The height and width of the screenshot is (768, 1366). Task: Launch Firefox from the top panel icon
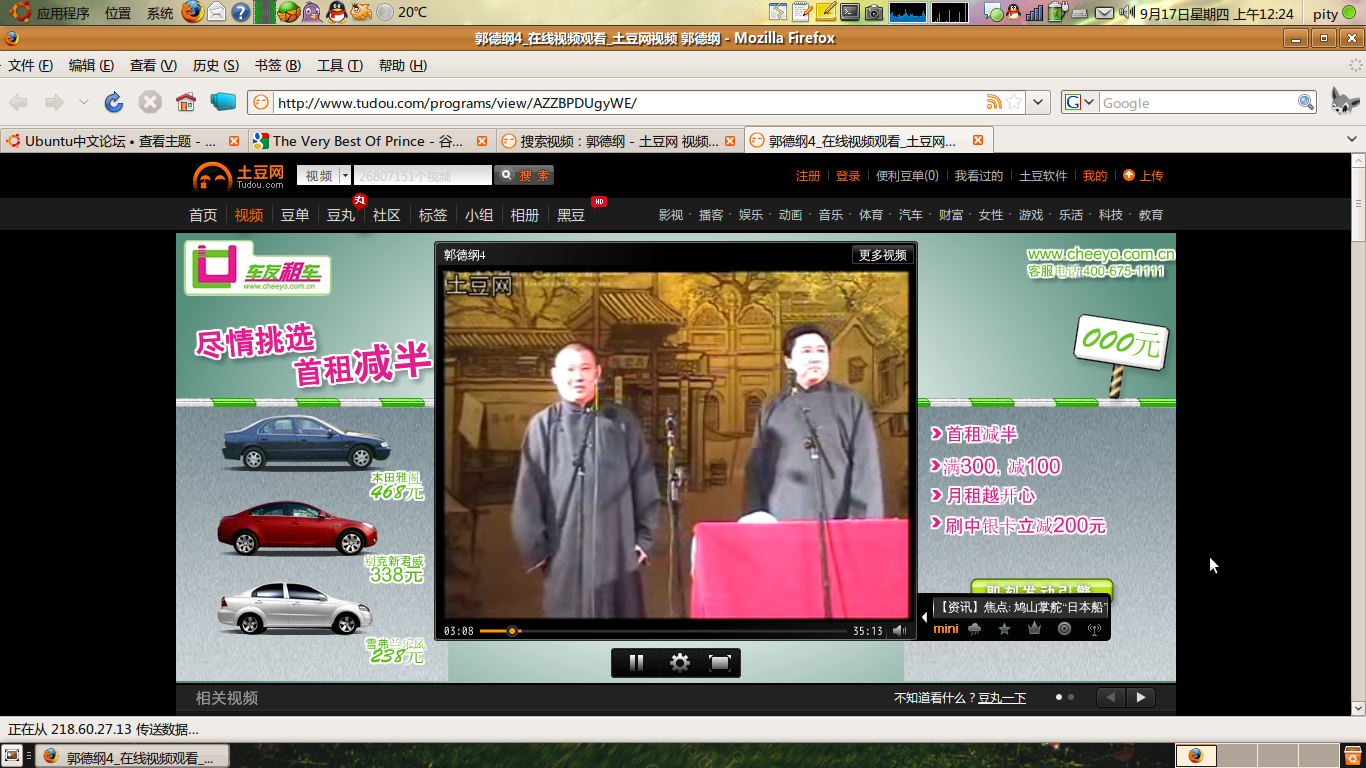point(192,12)
